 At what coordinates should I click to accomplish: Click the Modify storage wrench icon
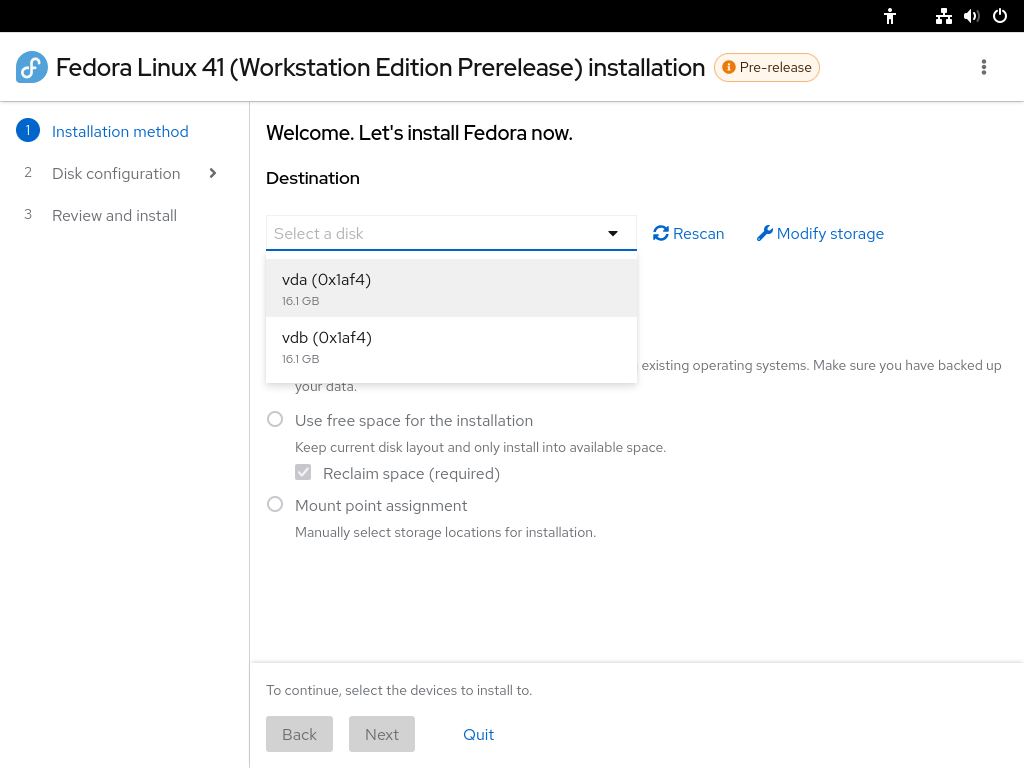coord(765,233)
